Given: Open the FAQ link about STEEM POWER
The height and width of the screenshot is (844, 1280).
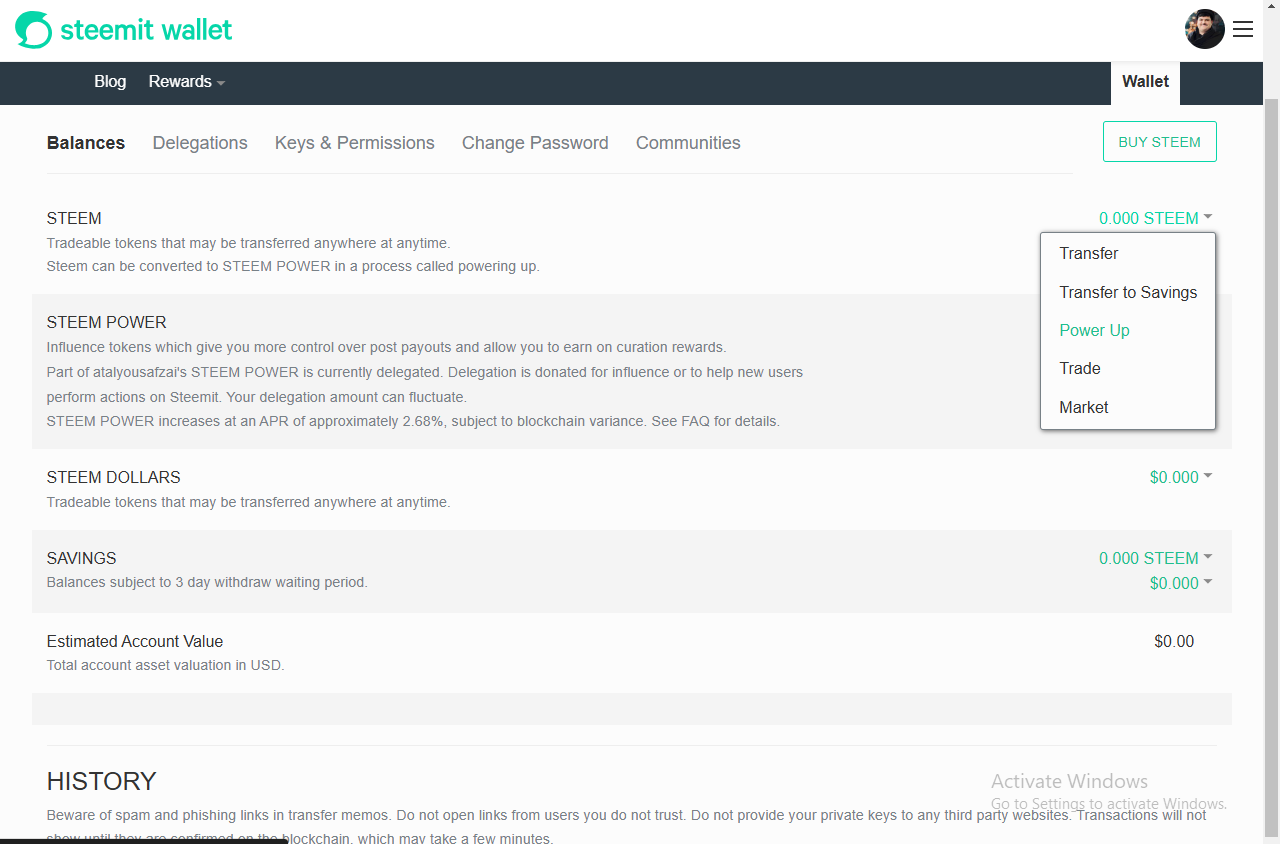Looking at the screenshot, I should [x=695, y=421].
